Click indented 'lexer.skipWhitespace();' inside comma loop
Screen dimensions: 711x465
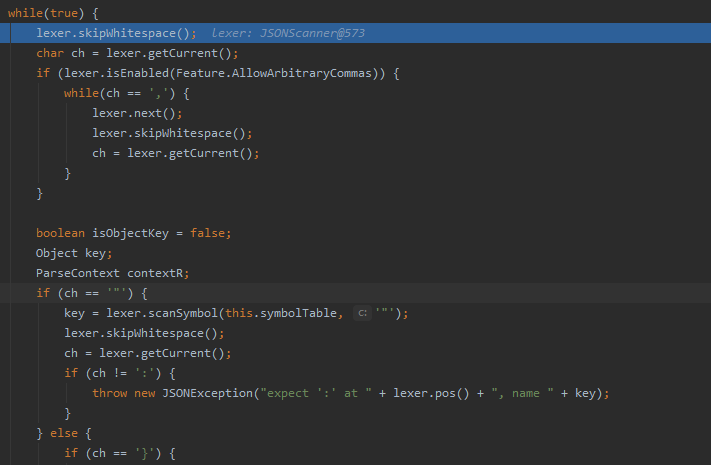172,133
